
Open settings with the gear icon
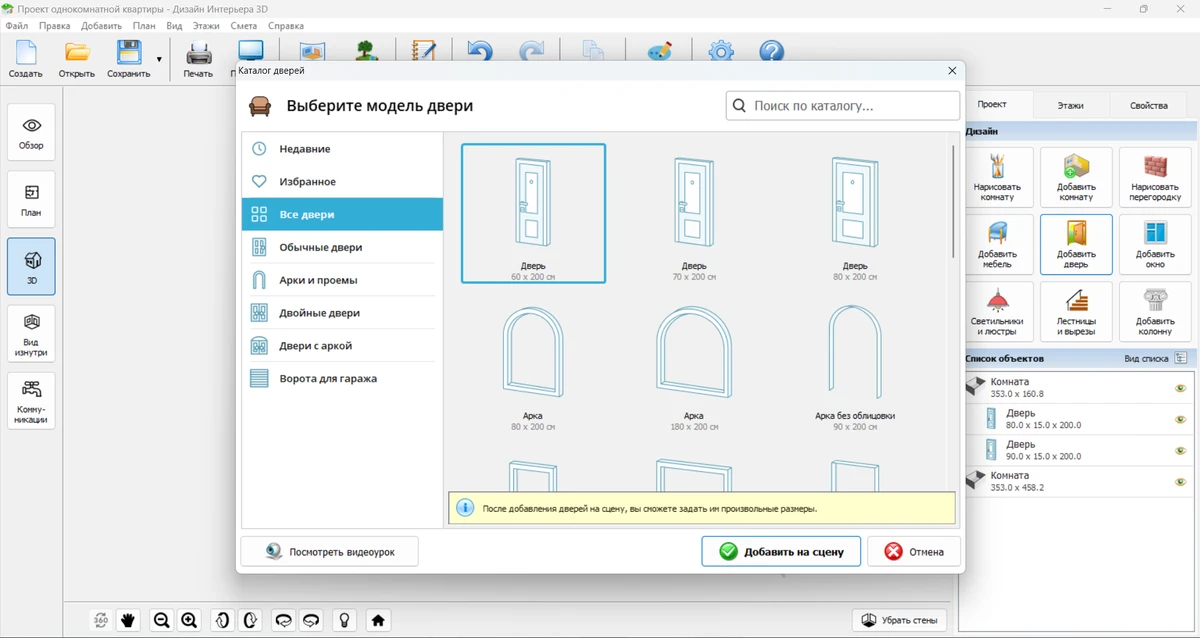pos(720,52)
